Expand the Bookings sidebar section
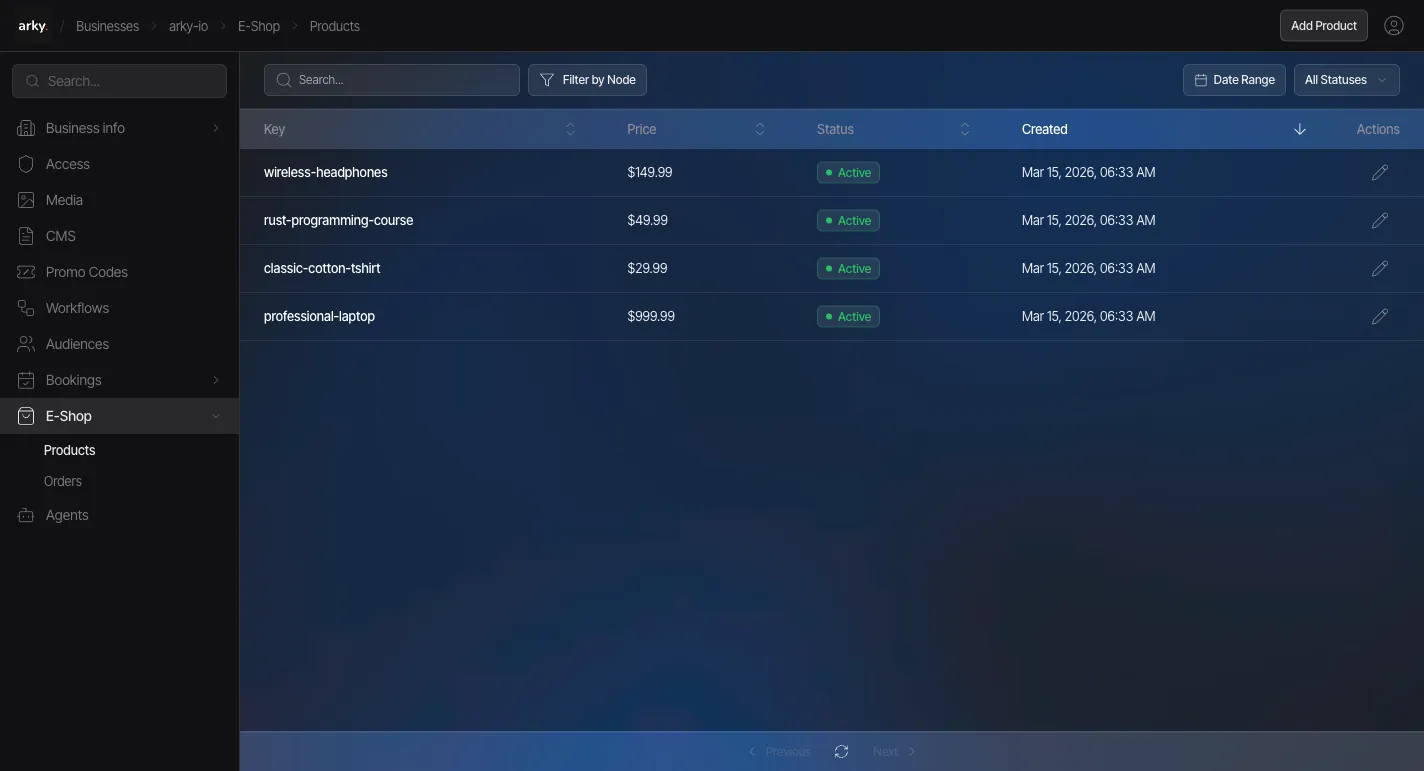This screenshot has width=1424, height=771. click(215, 380)
